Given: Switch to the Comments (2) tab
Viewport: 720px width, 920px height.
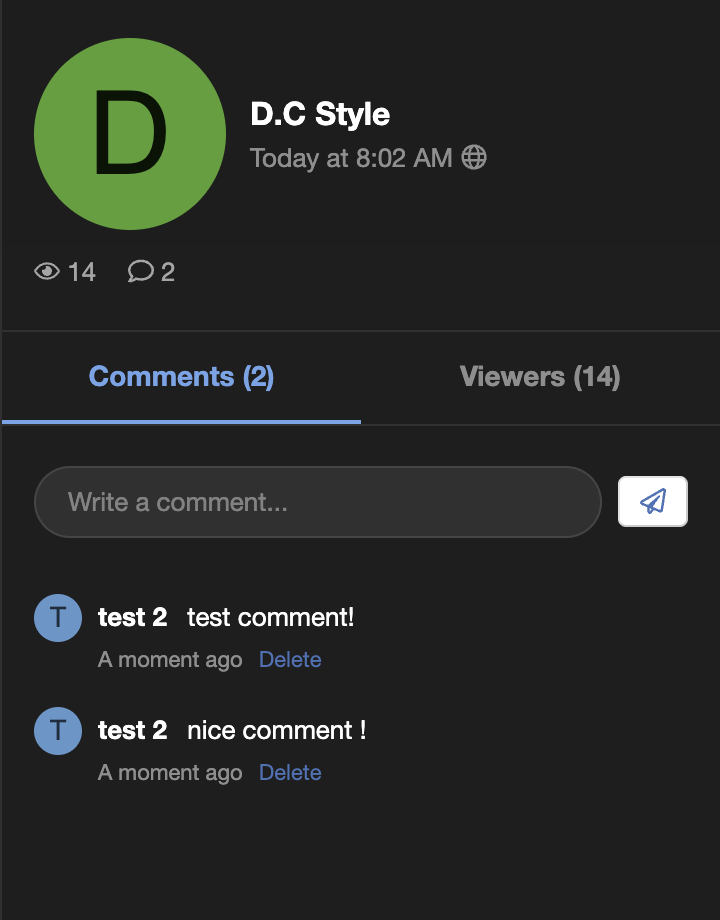Looking at the screenshot, I should pos(180,377).
